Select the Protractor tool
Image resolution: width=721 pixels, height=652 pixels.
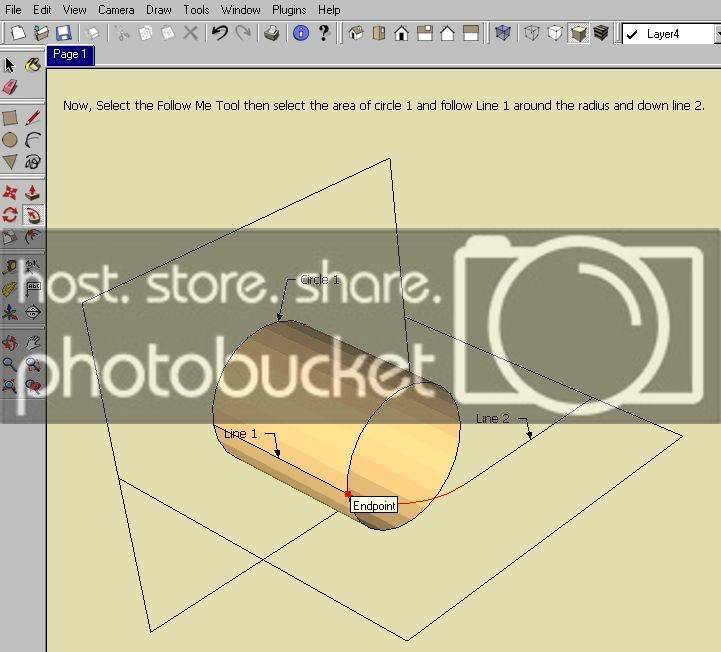[x=10, y=289]
